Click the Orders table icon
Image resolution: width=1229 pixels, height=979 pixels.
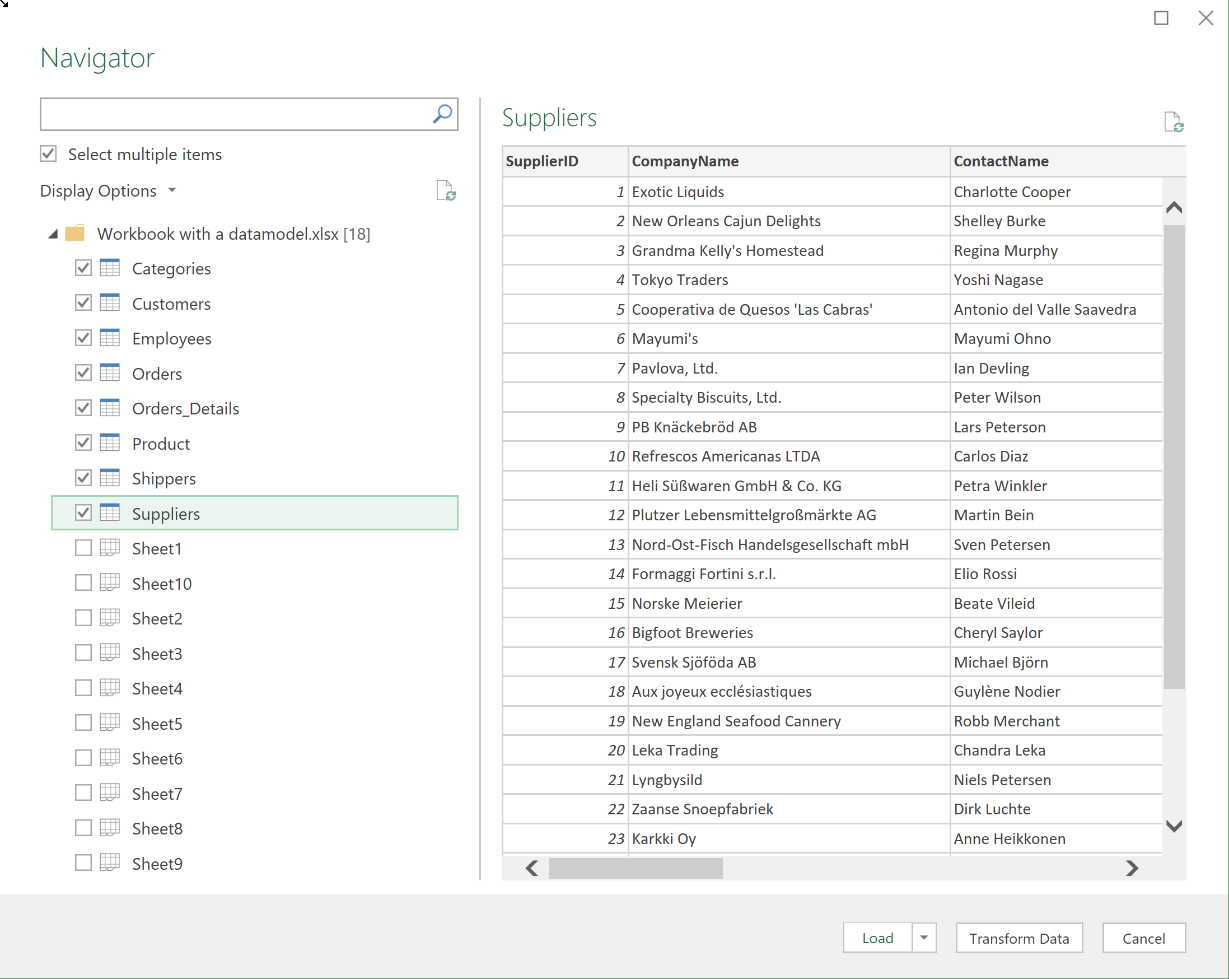[x=110, y=373]
